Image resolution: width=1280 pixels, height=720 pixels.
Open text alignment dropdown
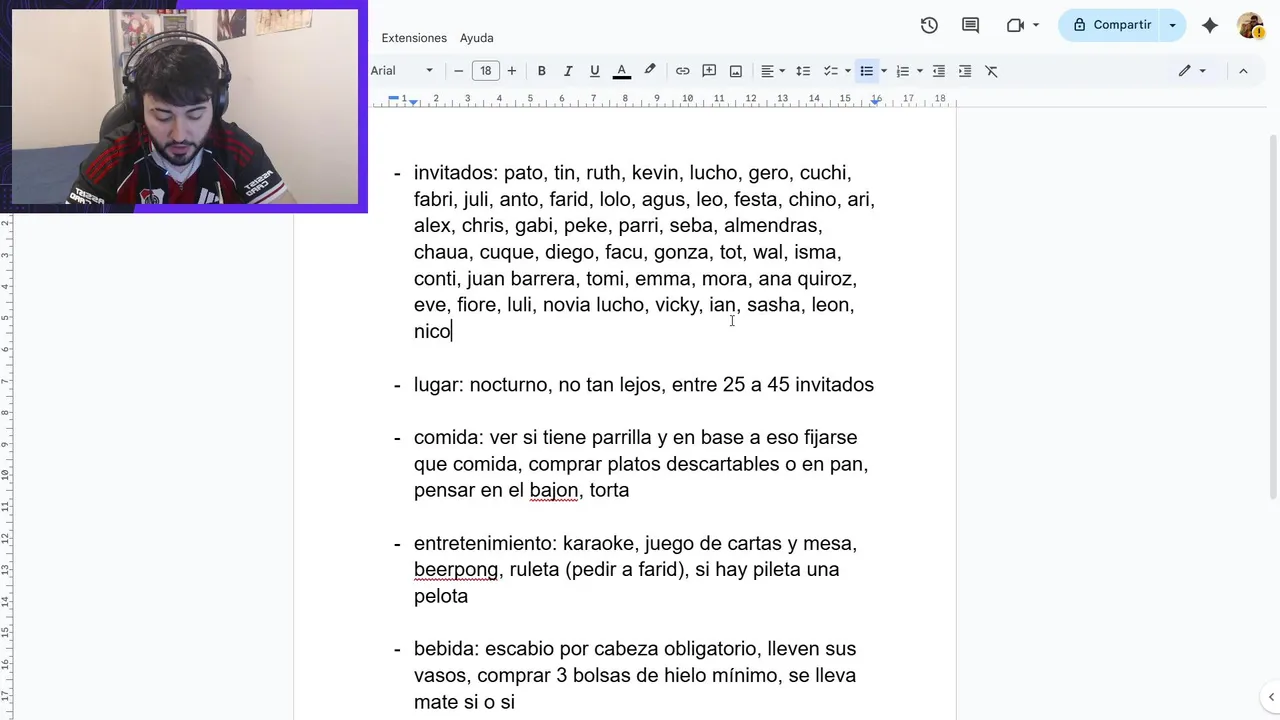(x=772, y=71)
